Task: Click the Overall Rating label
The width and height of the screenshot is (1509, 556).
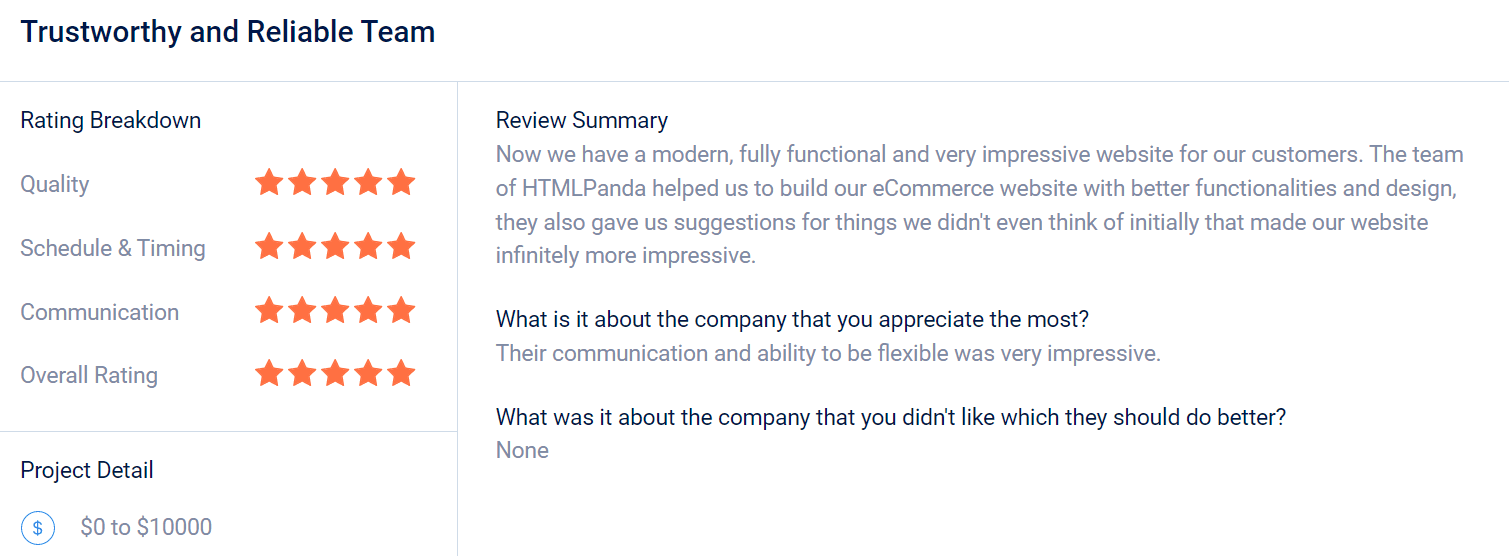Action: click(89, 375)
